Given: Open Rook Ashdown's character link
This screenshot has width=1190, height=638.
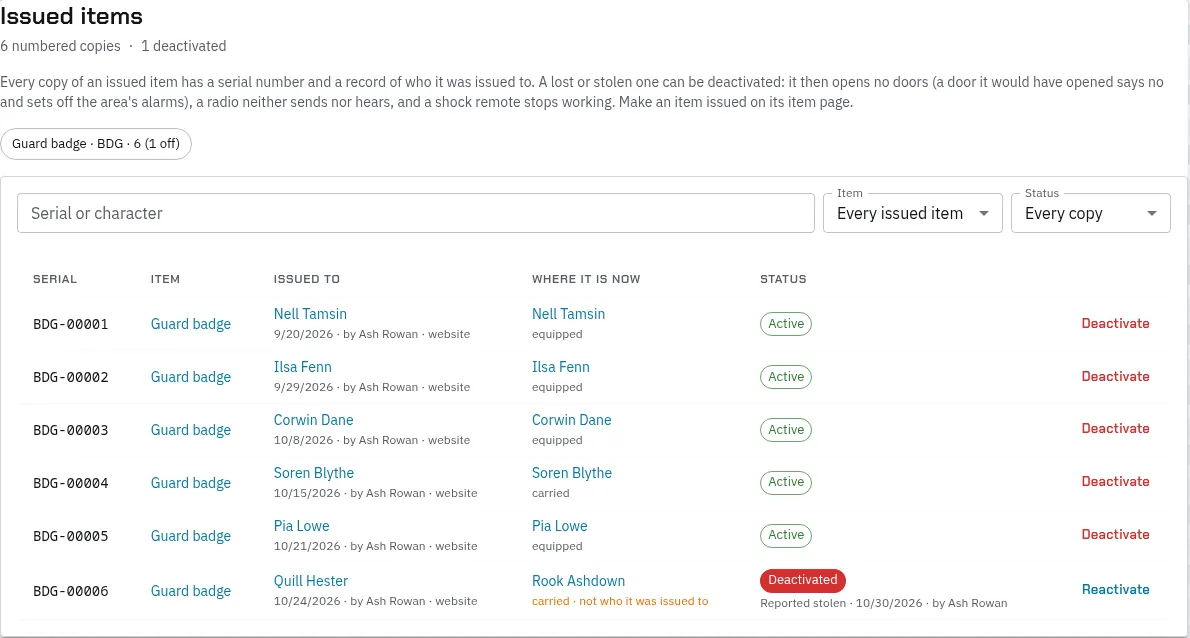Looking at the screenshot, I should coord(578,581).
